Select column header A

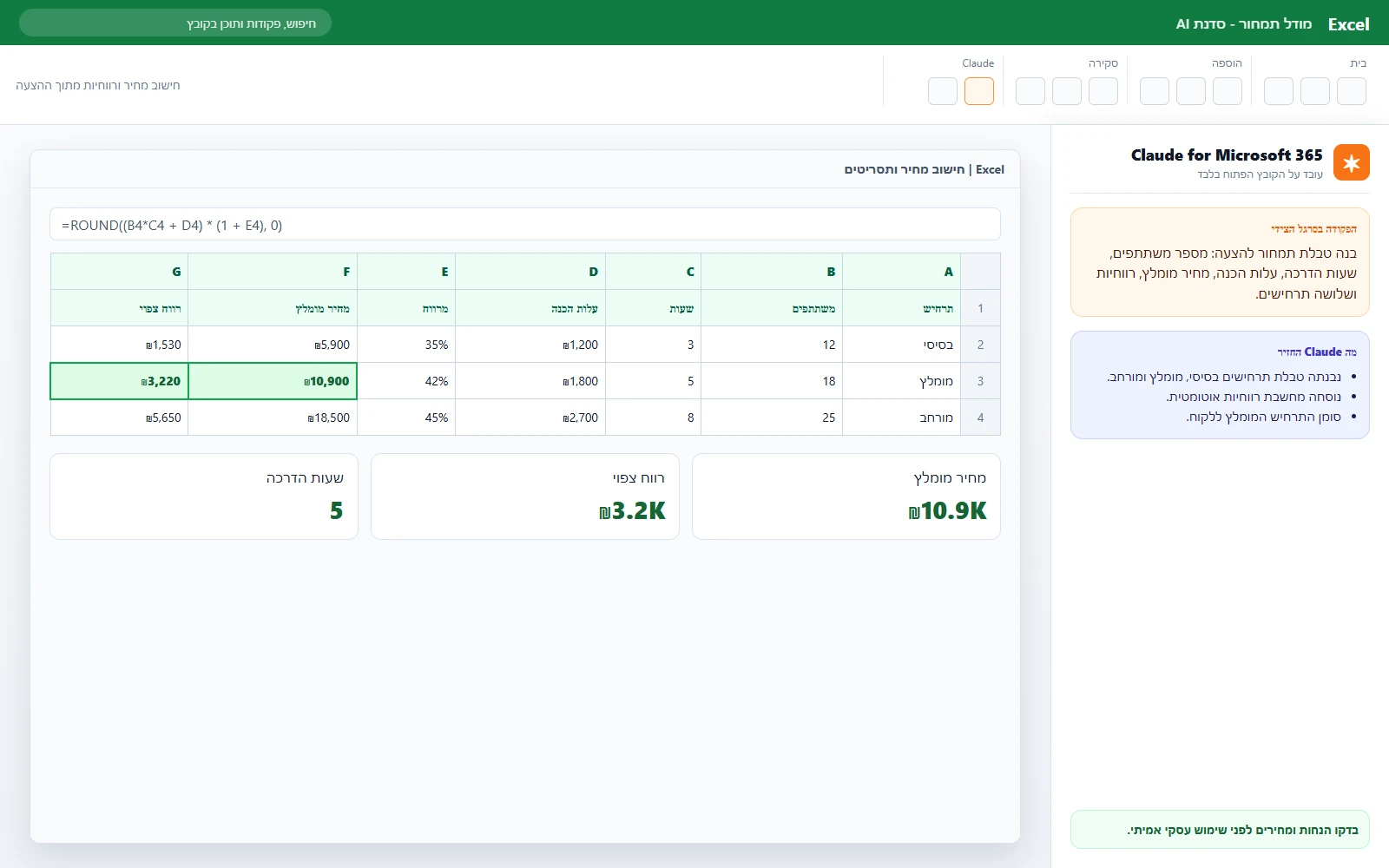click(901, 272)
